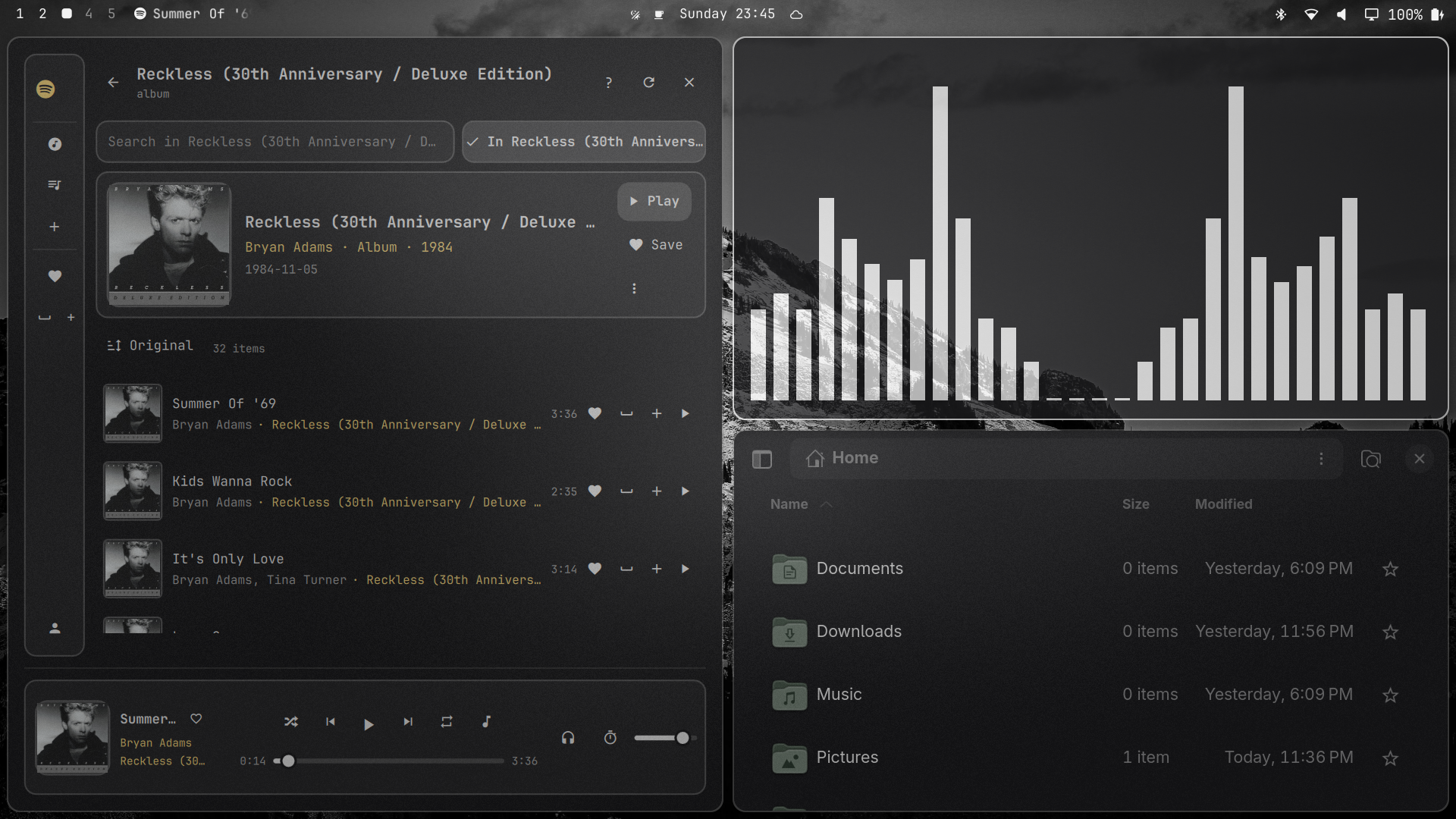Play Kids Wanna Rock track row
This screenshot has height=819, width=1456.
(686, 491)
